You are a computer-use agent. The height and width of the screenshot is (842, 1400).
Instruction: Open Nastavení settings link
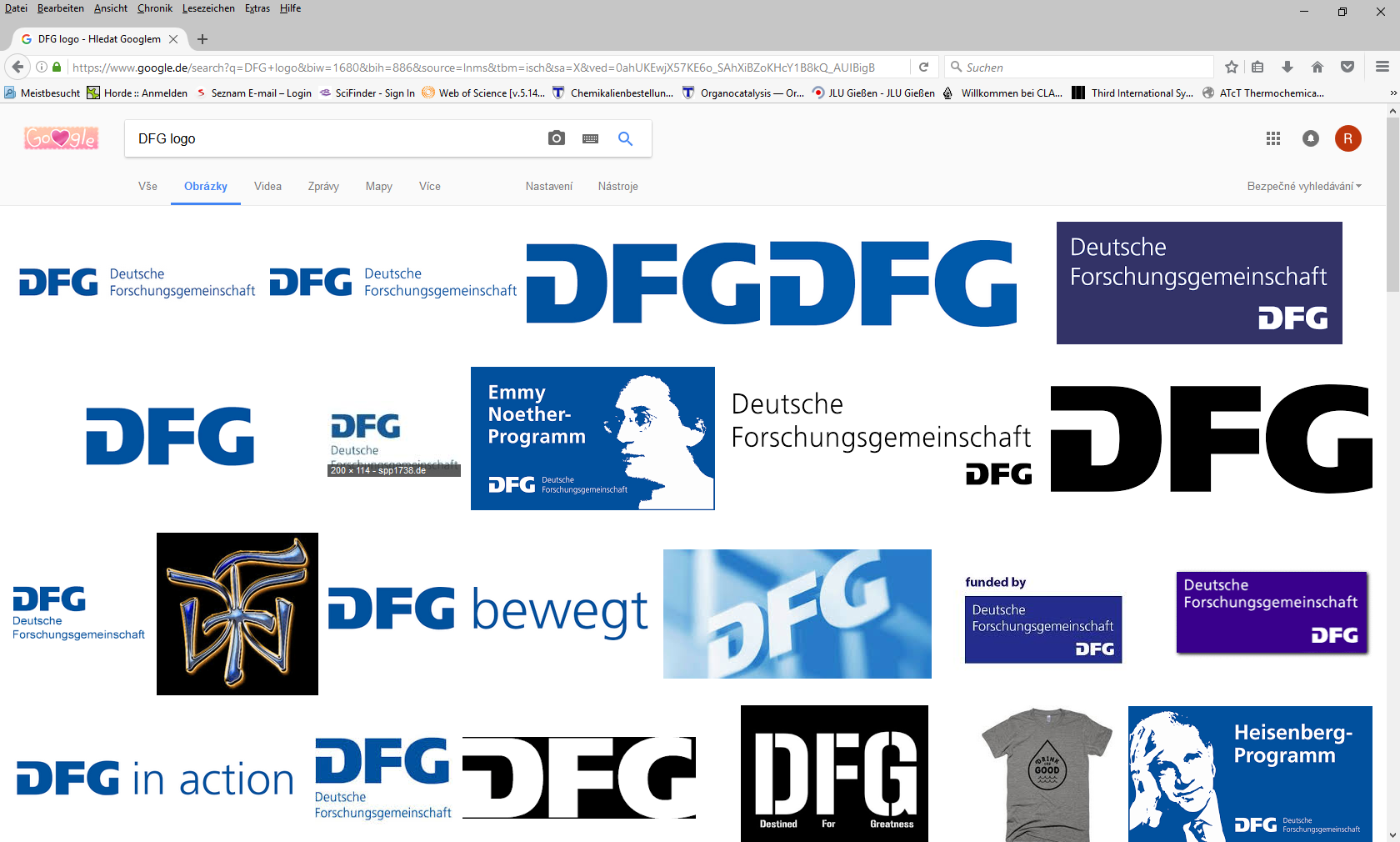tap(549, 187)
